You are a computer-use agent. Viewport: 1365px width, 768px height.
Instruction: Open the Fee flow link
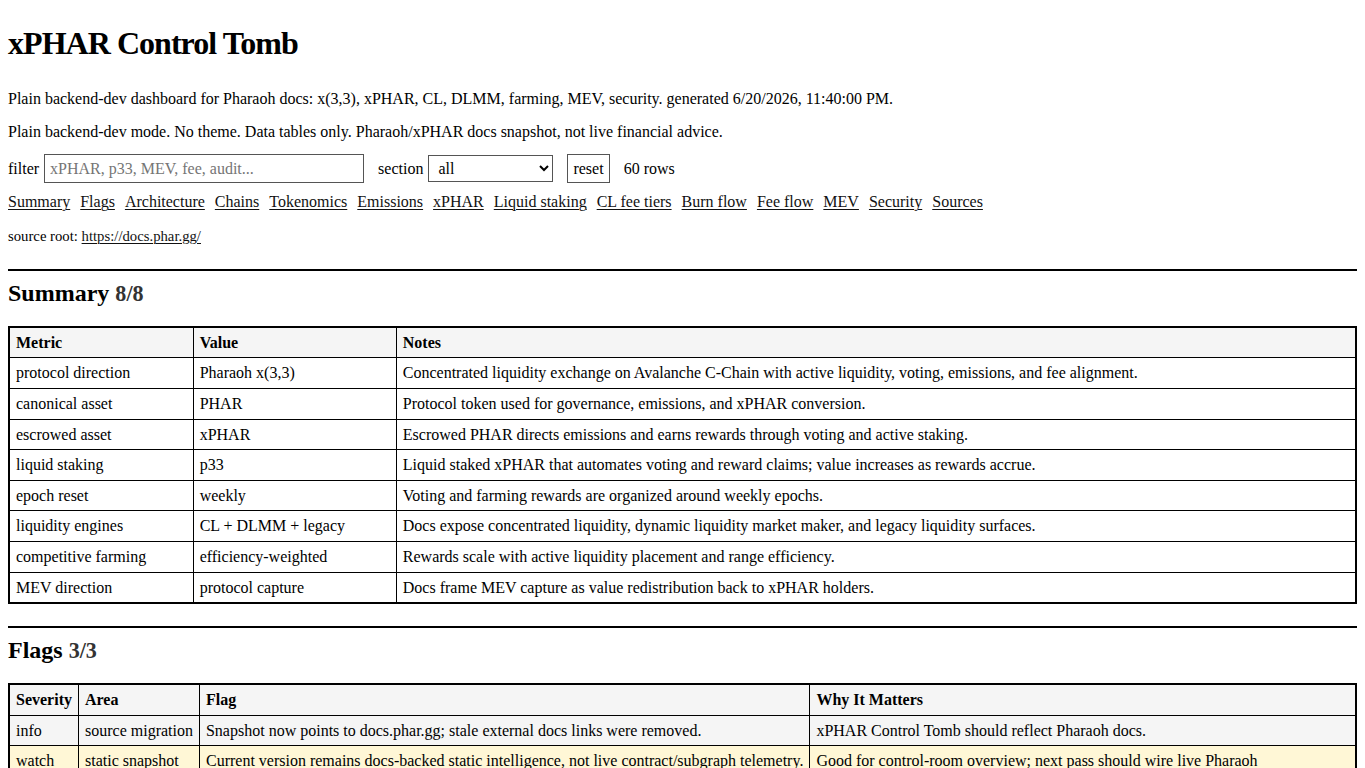785,202
